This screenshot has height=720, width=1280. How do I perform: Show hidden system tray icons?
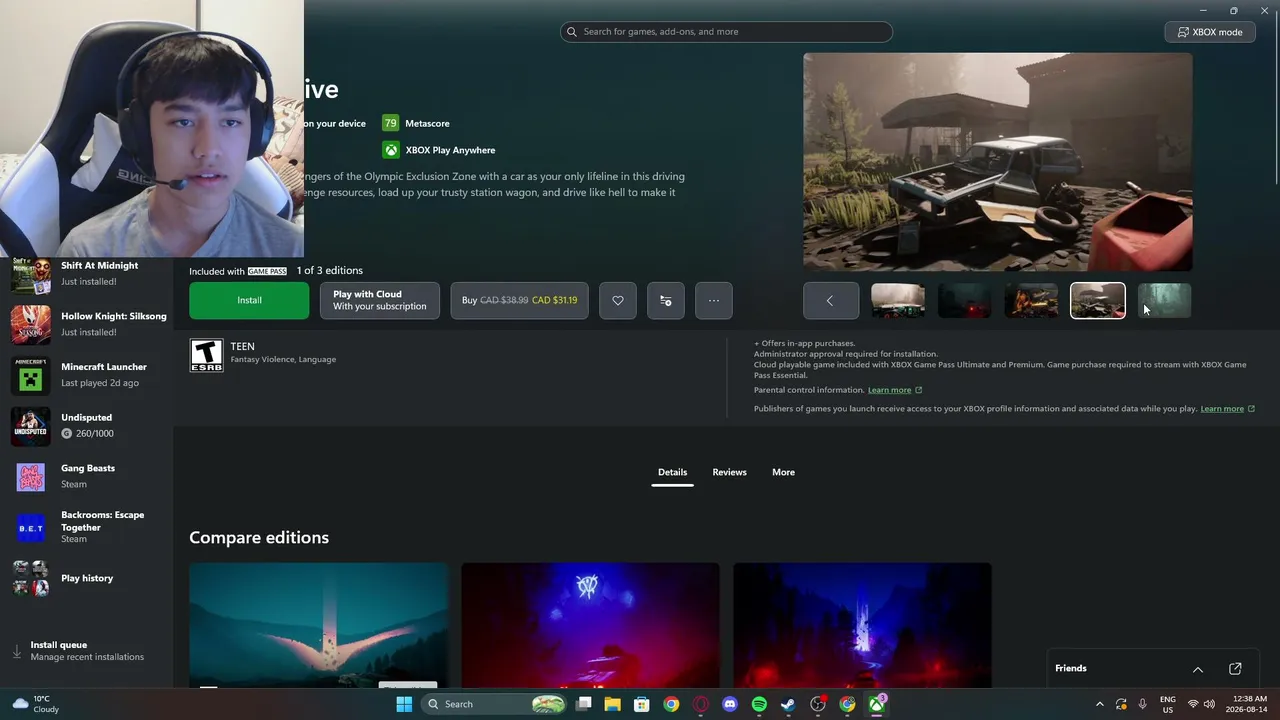pyautogui.click(x=1099, y=704)
